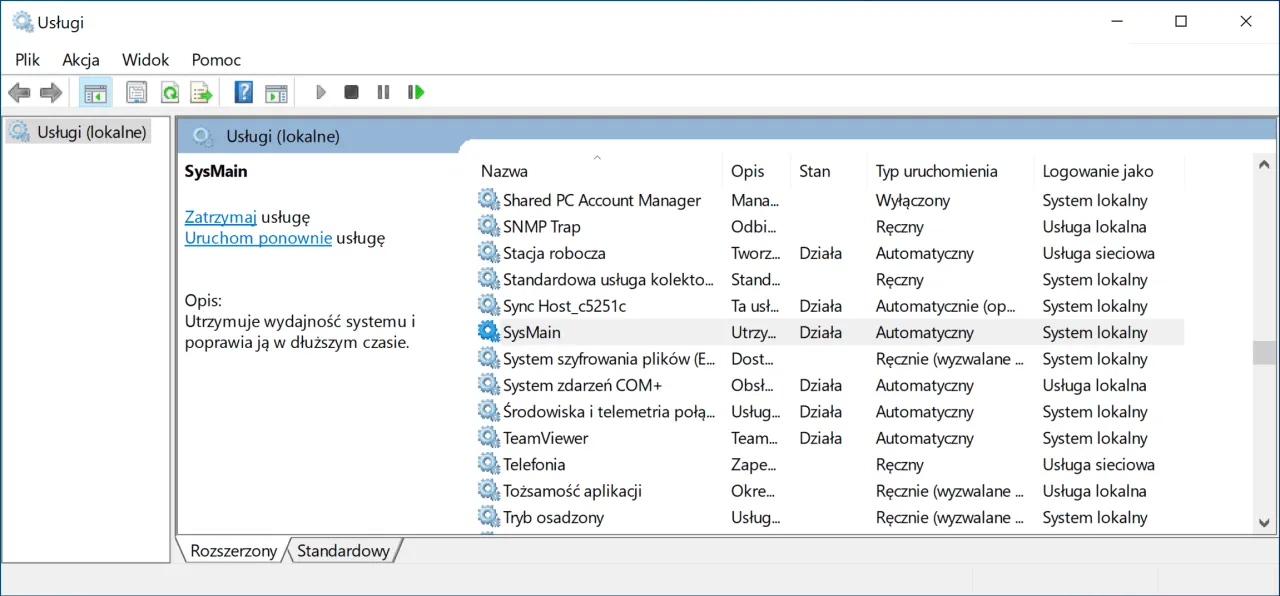Stop the service with the black square icon
1280x596 pixels.
[351, 92]
